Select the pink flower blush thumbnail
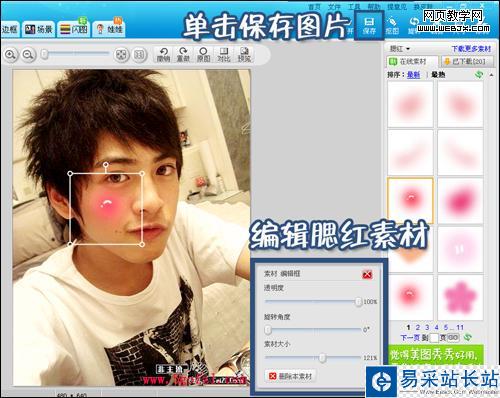 pos(460,297)
